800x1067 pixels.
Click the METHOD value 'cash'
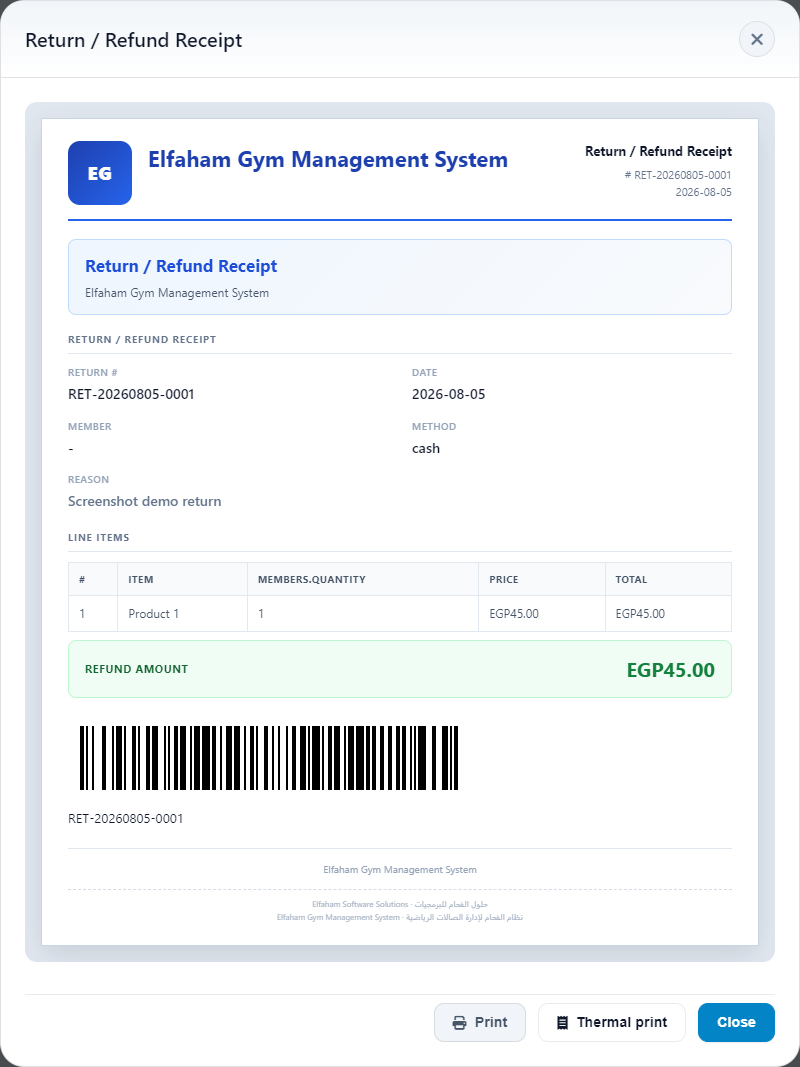tap(426, 448)
